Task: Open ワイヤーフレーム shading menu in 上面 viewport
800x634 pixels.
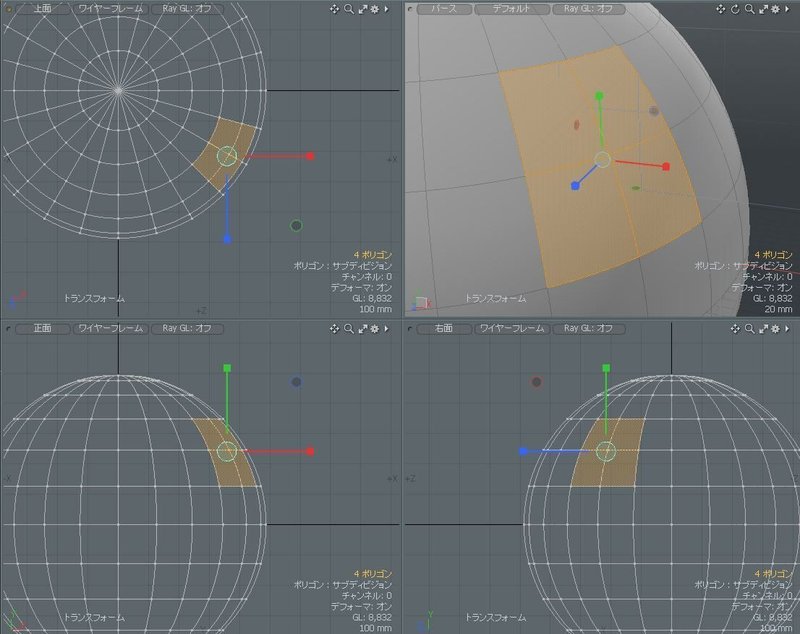Action: tap(111, 9)
